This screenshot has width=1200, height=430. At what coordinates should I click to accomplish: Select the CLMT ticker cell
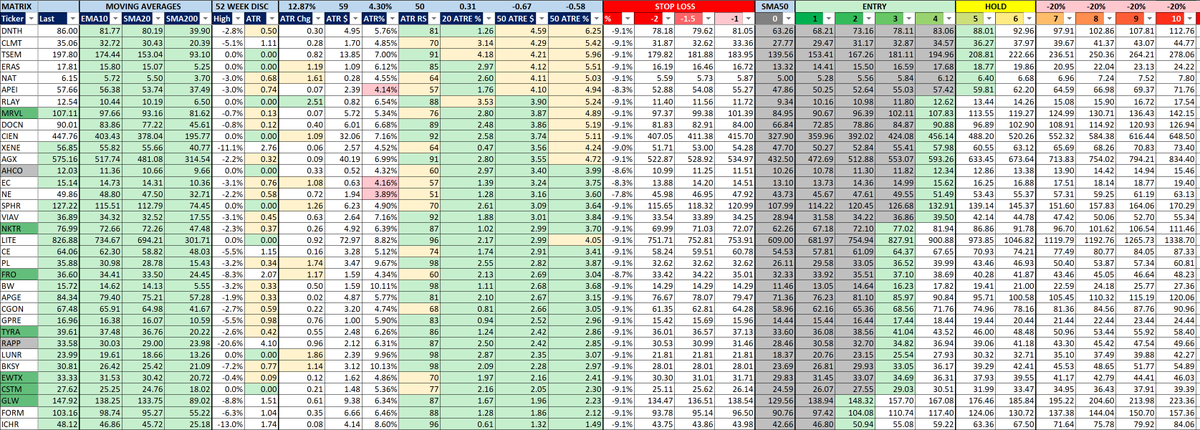[20, 44]
